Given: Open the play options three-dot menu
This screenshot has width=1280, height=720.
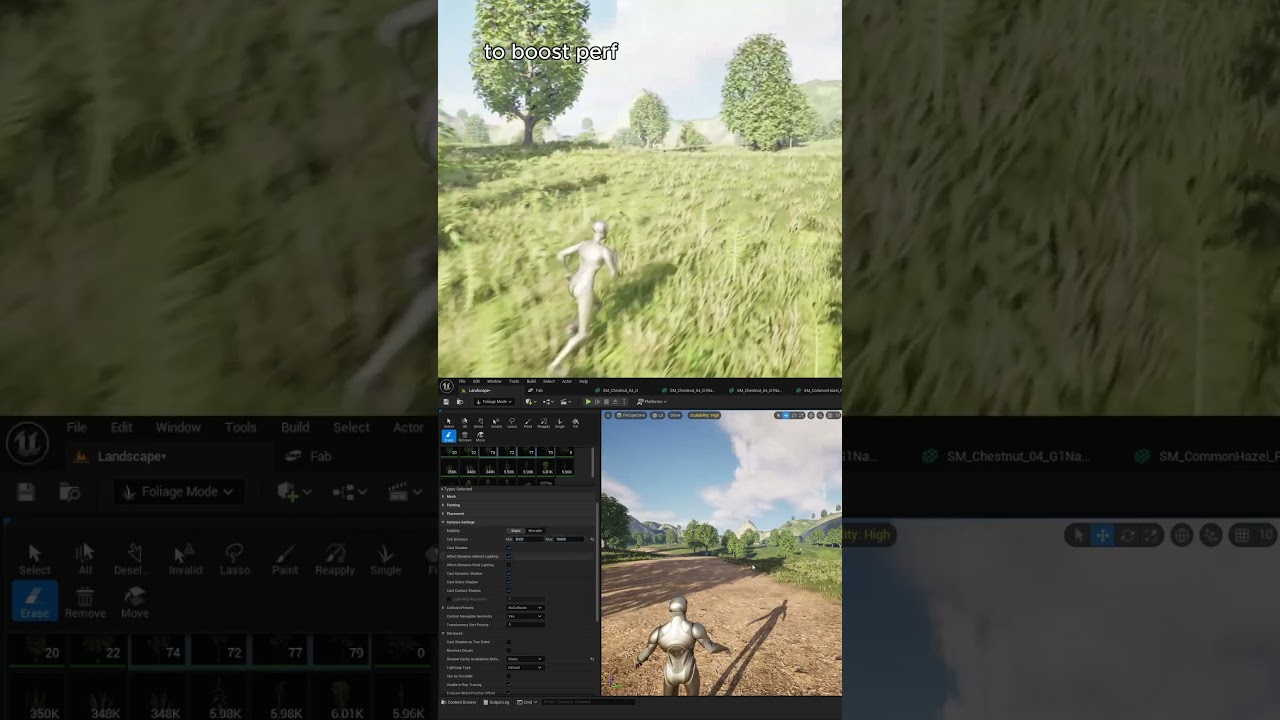Looking at the screenshot, I should click(624, 402).
